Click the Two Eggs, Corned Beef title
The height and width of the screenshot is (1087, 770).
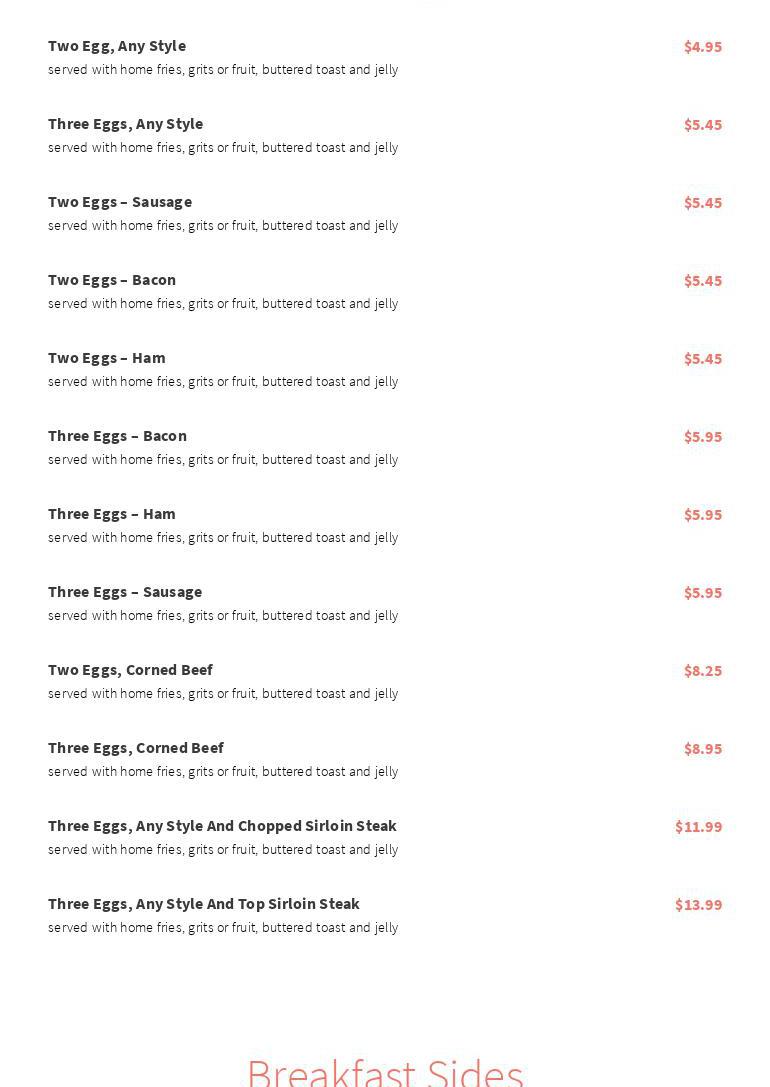[x=130, y=670]
